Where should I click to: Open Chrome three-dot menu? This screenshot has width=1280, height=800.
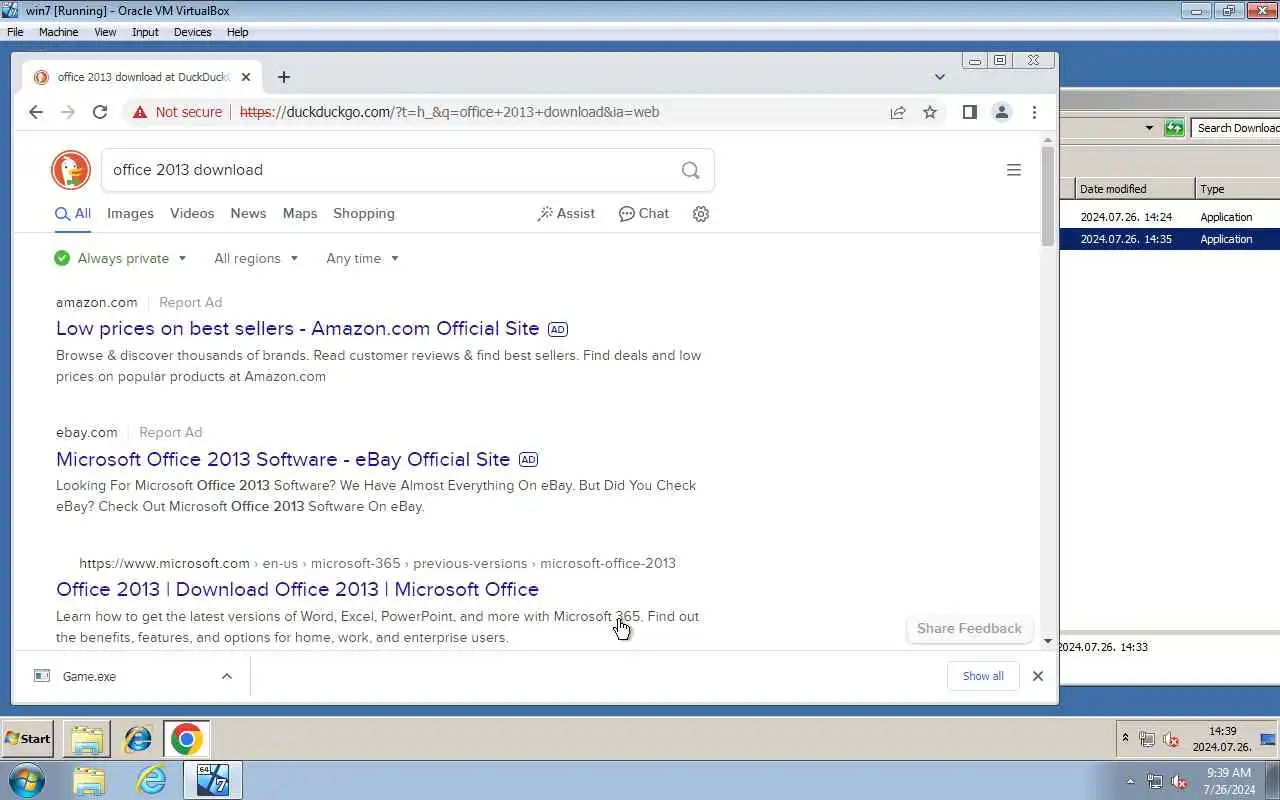click(x=1034, y=112)
